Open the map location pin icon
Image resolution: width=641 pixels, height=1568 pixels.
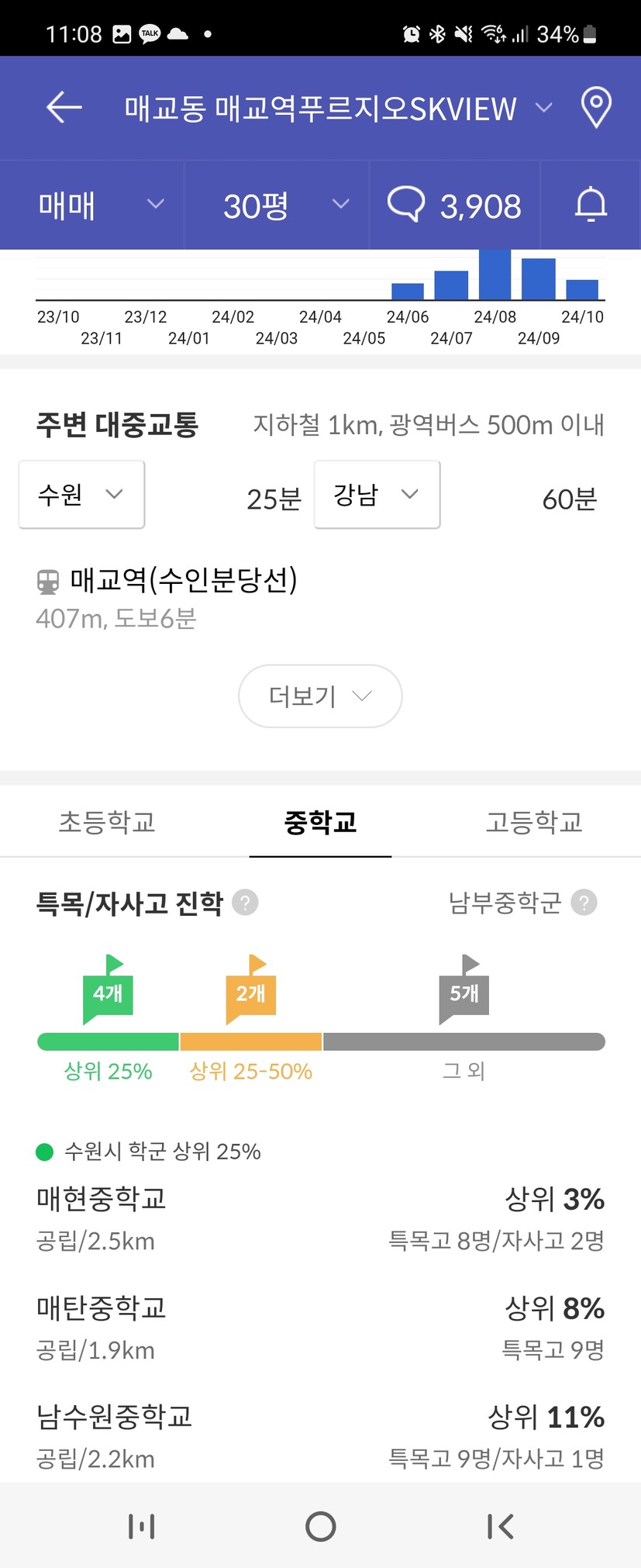pyautogui.click(x=596, y=108)
